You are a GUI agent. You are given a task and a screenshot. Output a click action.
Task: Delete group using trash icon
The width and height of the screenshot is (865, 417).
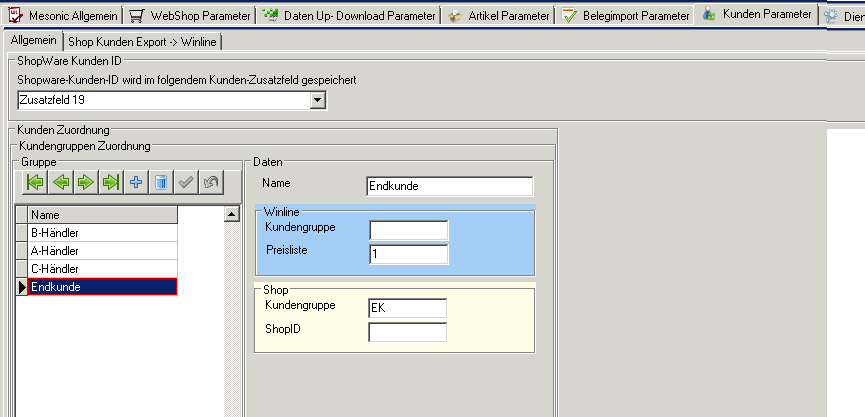[x=161, y=182]
